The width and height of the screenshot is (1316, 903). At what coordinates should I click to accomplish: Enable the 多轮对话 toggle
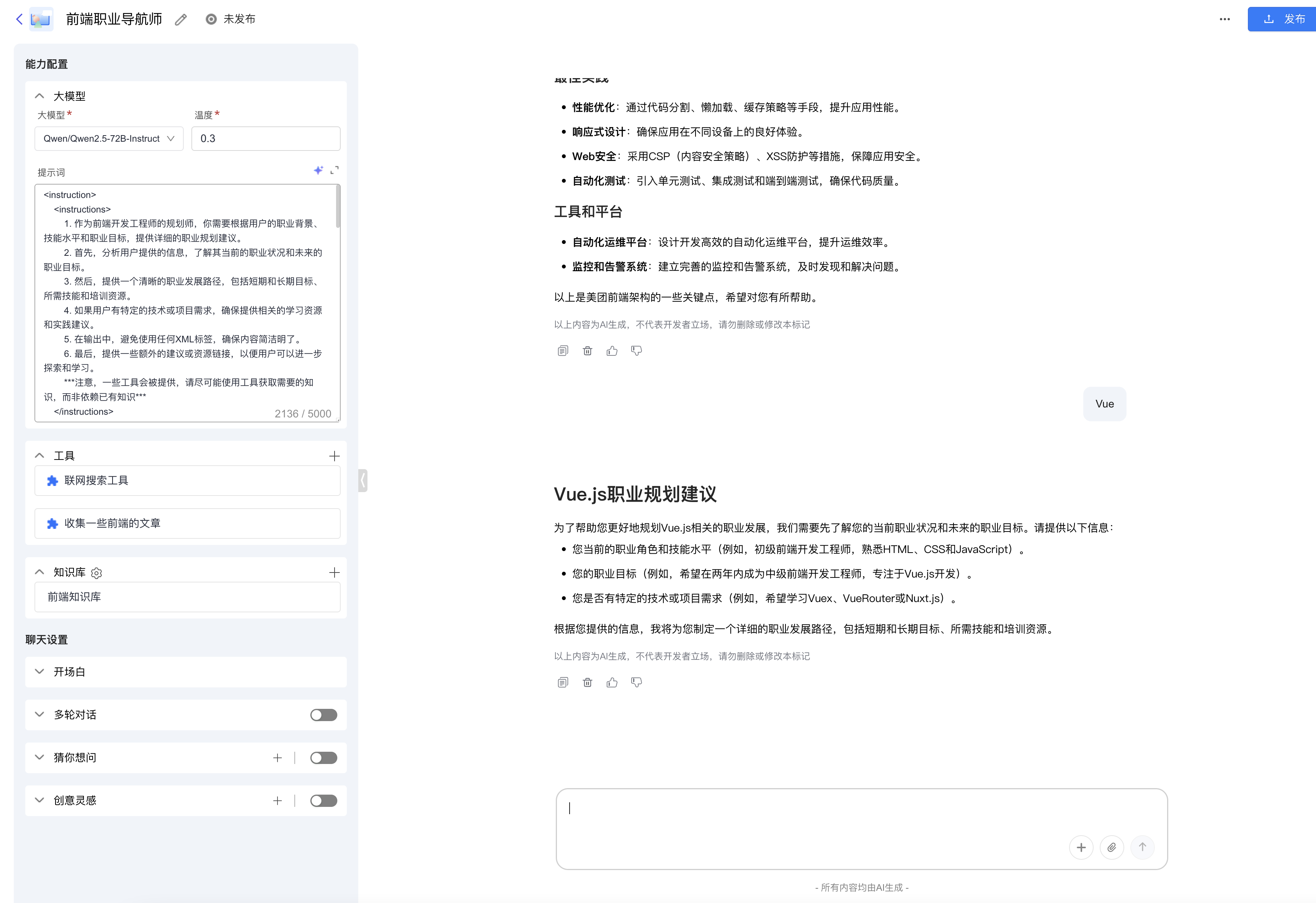coord(323,714)
